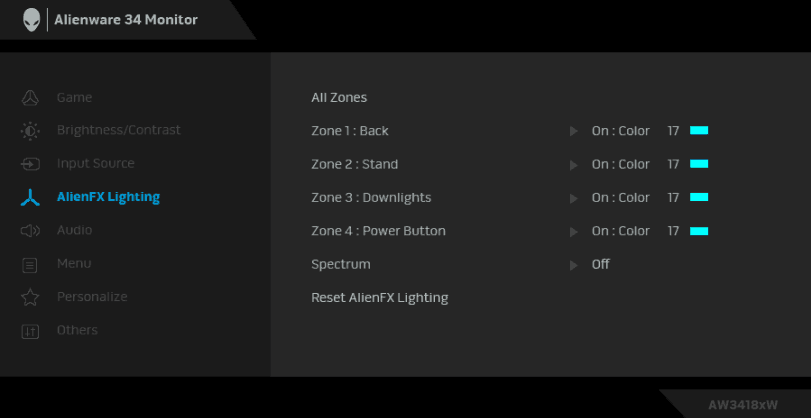811x418 pixels.
Task: Select All Zones option
Action: click(339, 98)
